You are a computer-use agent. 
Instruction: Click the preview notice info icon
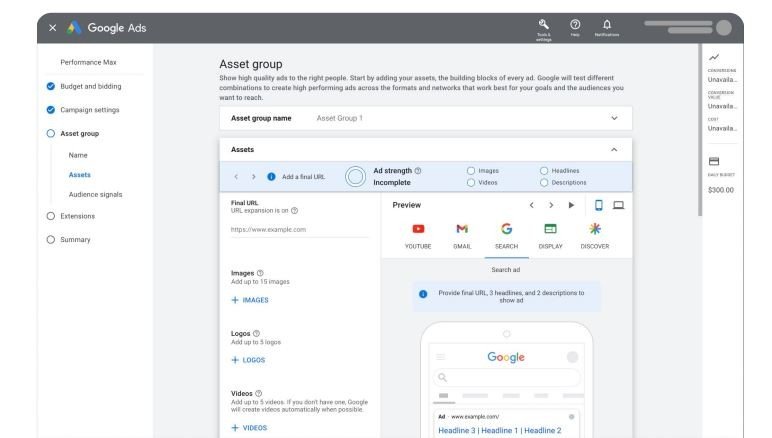423,294
